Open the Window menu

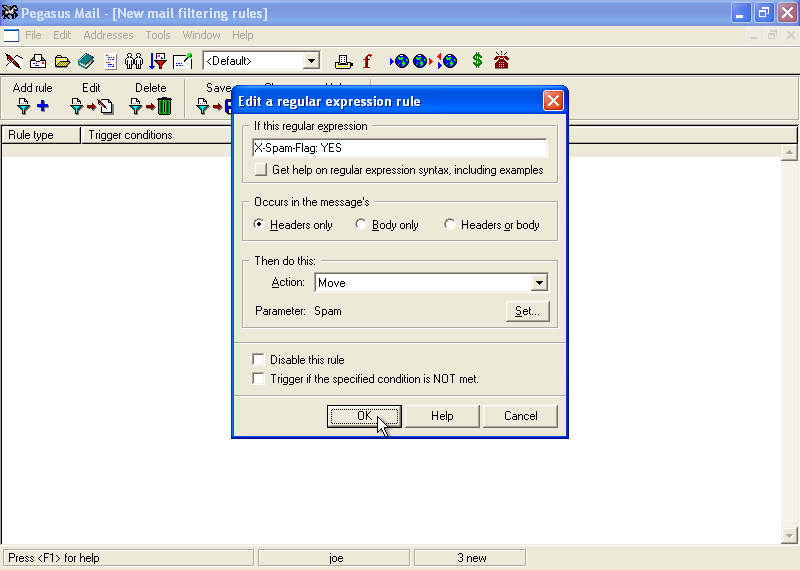[202, 35]
